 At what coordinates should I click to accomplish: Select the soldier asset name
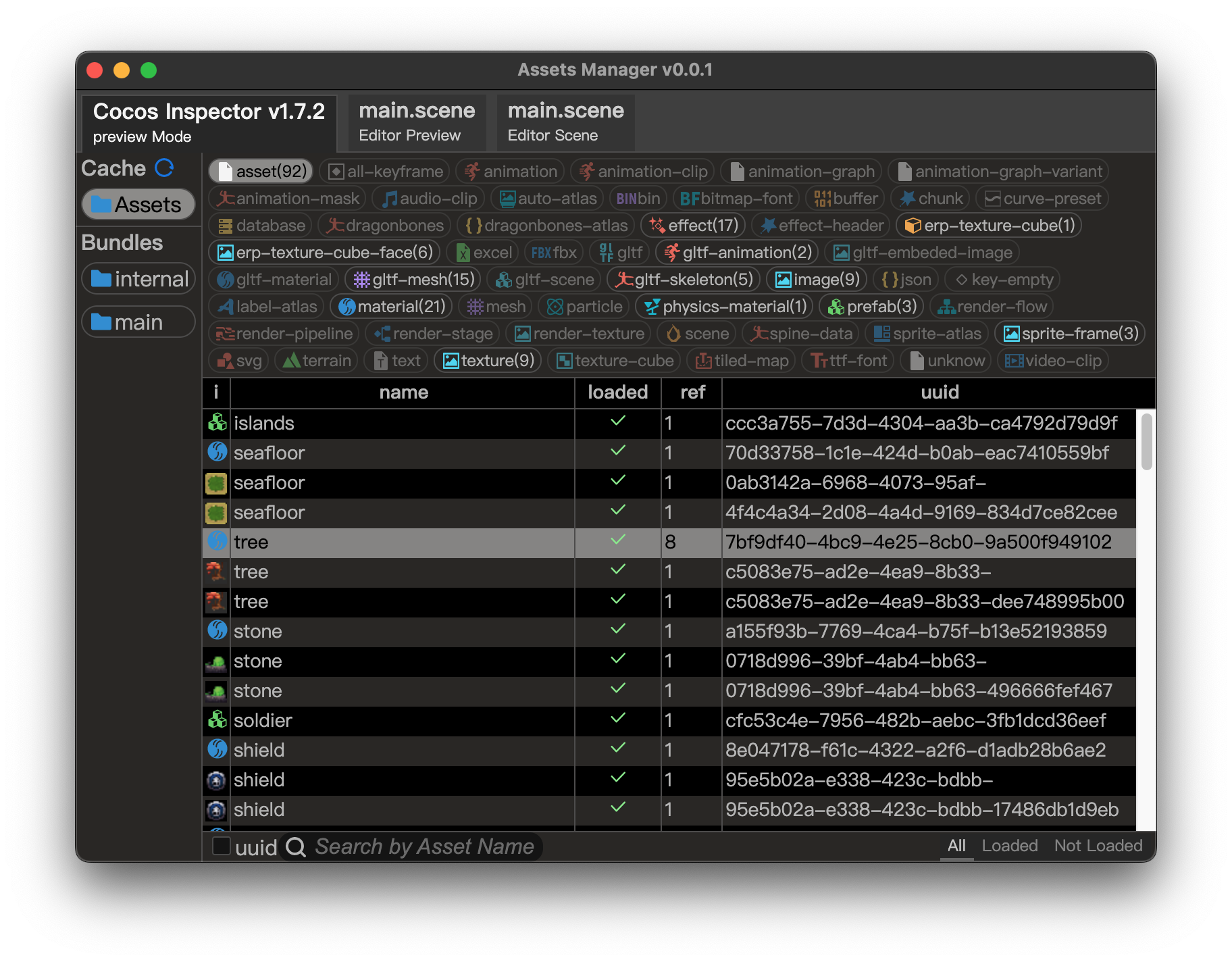pos(263,720)
